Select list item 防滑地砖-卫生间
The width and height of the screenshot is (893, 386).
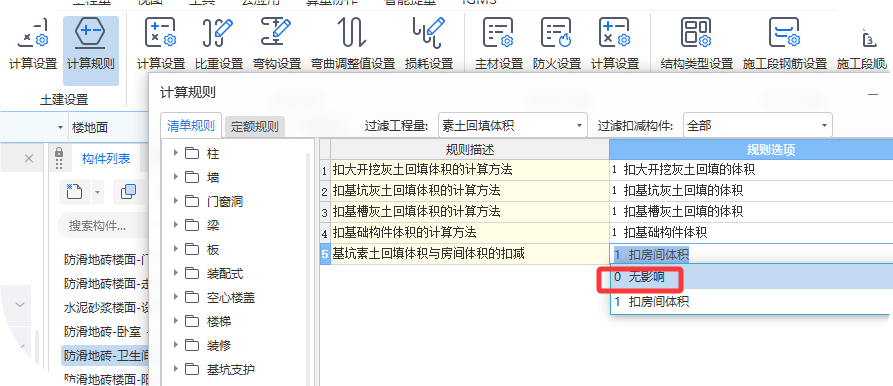(x=106, y=356)
